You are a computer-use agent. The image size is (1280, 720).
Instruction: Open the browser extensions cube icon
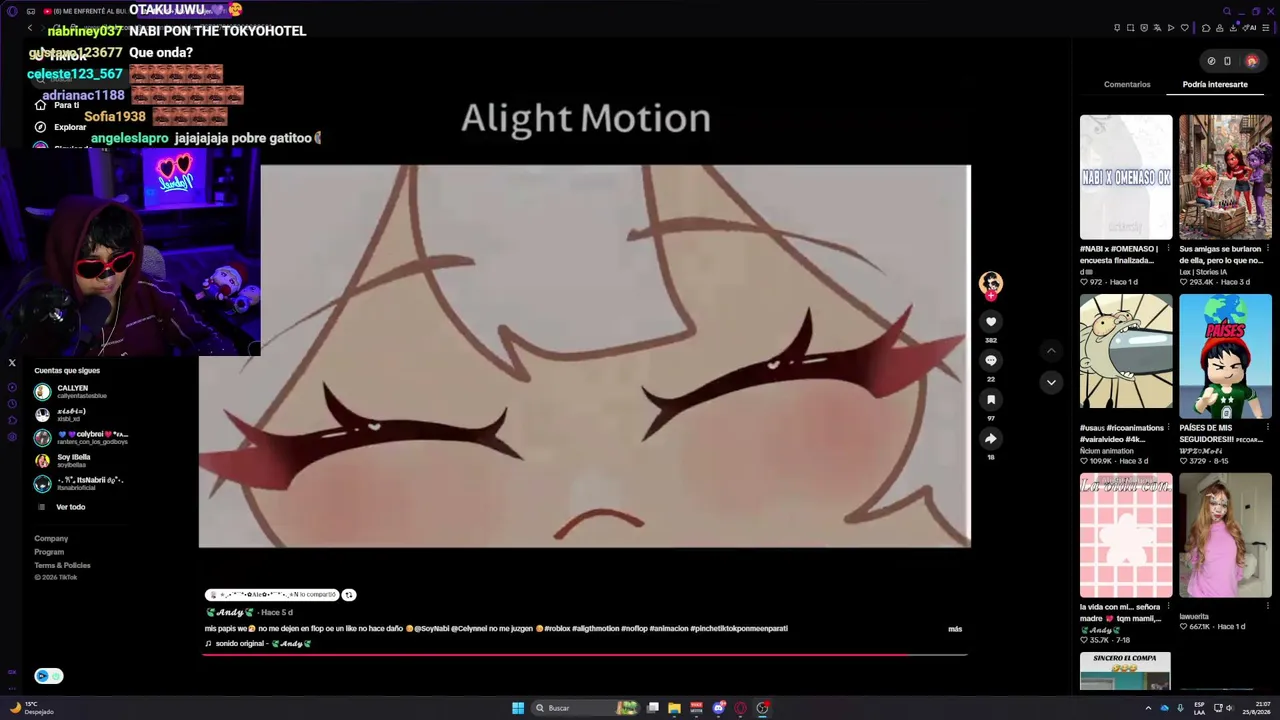click(1206, 28)
